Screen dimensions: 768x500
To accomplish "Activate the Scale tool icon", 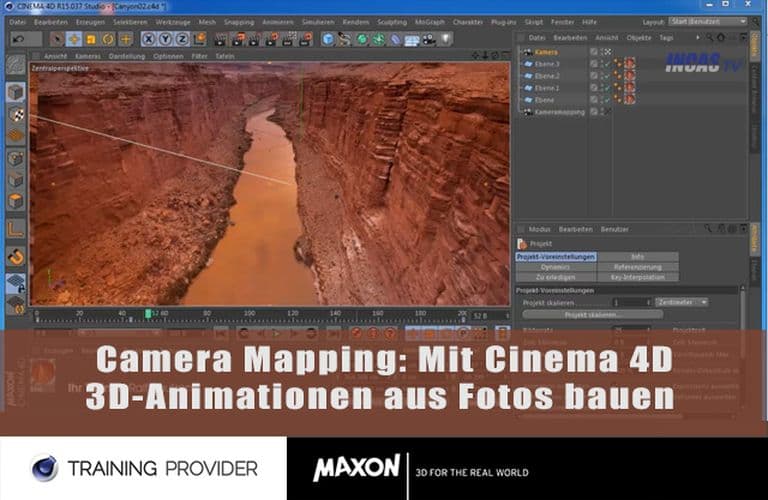I will click(x=91, y=39).
